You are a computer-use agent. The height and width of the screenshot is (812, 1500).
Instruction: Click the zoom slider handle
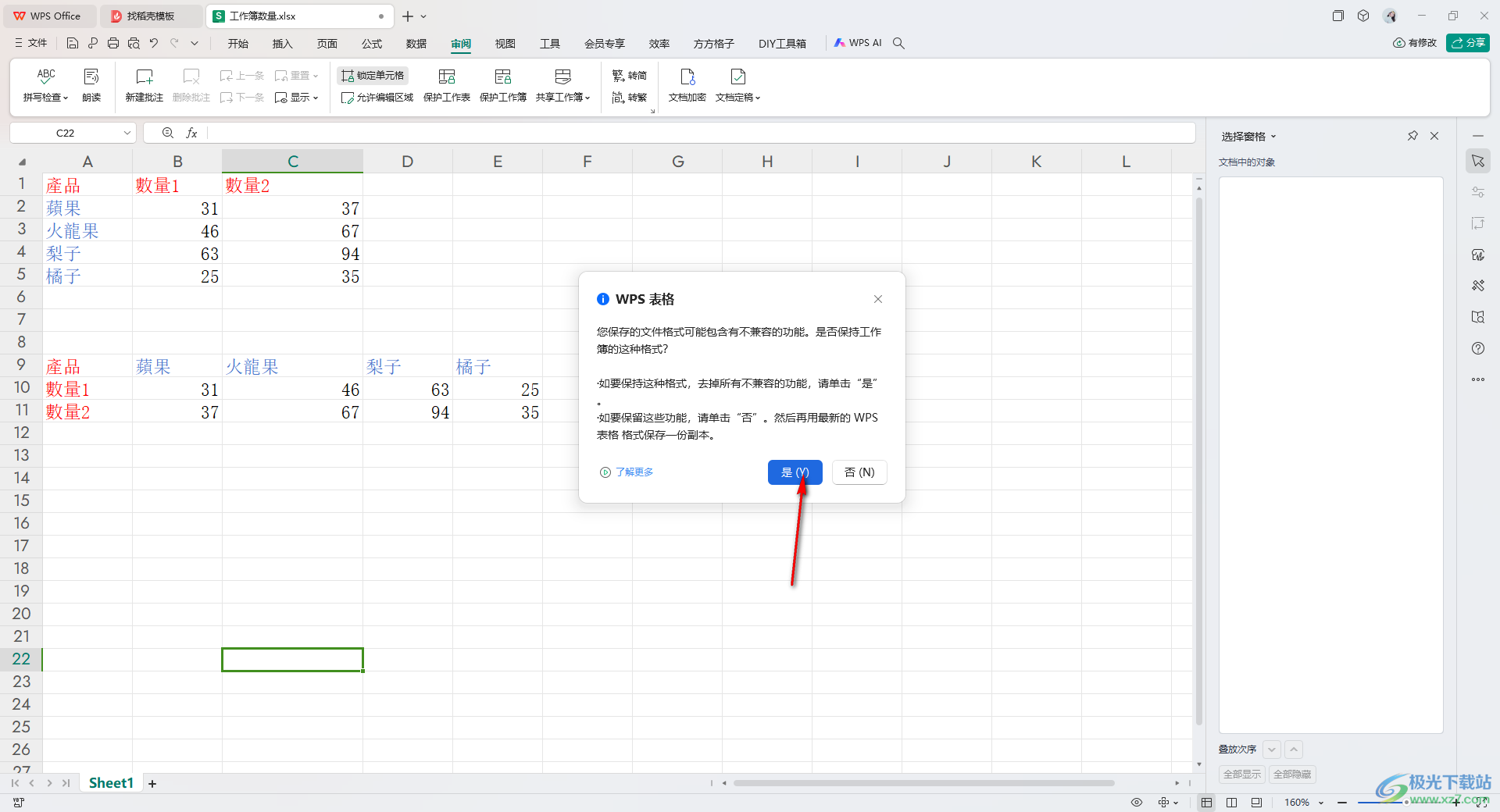pos(1406,803)
